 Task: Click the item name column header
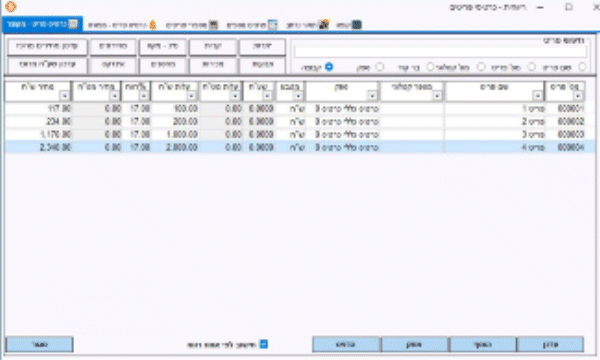pos(494,91)
